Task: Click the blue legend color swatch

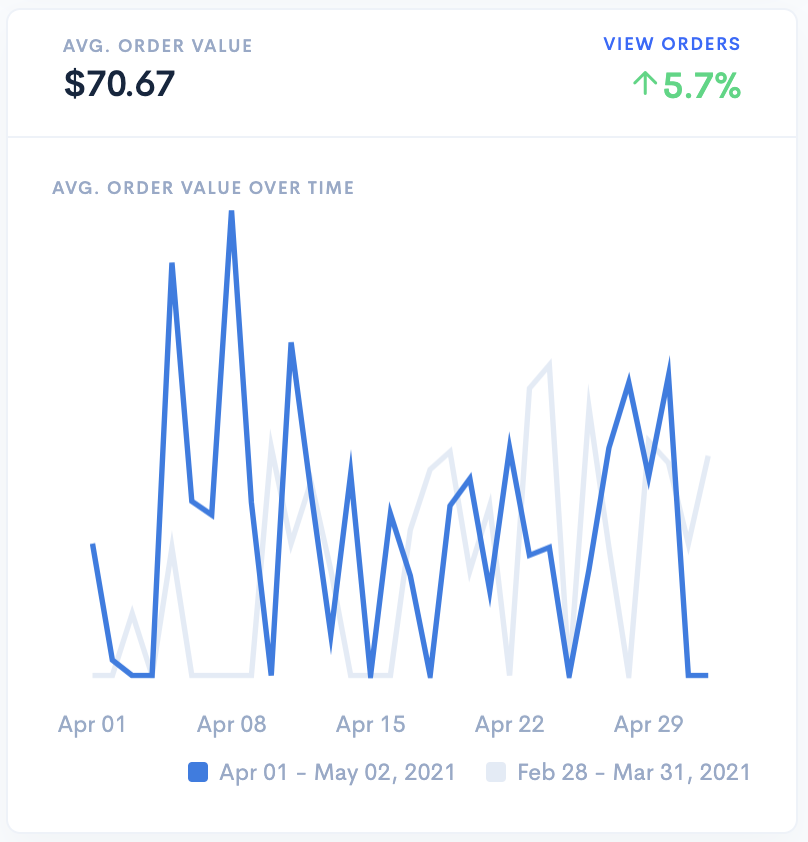Action: 198,772
